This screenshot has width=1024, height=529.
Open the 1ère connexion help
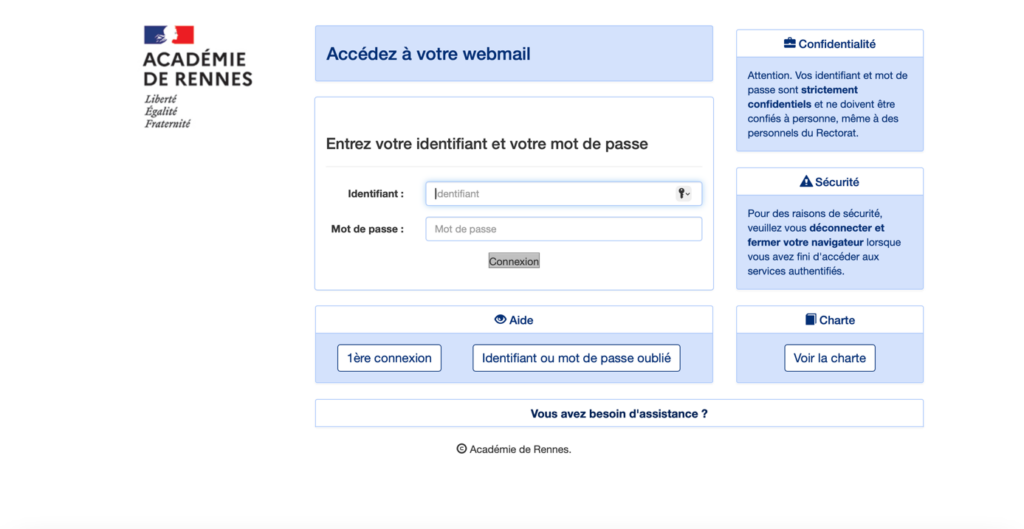389,358
